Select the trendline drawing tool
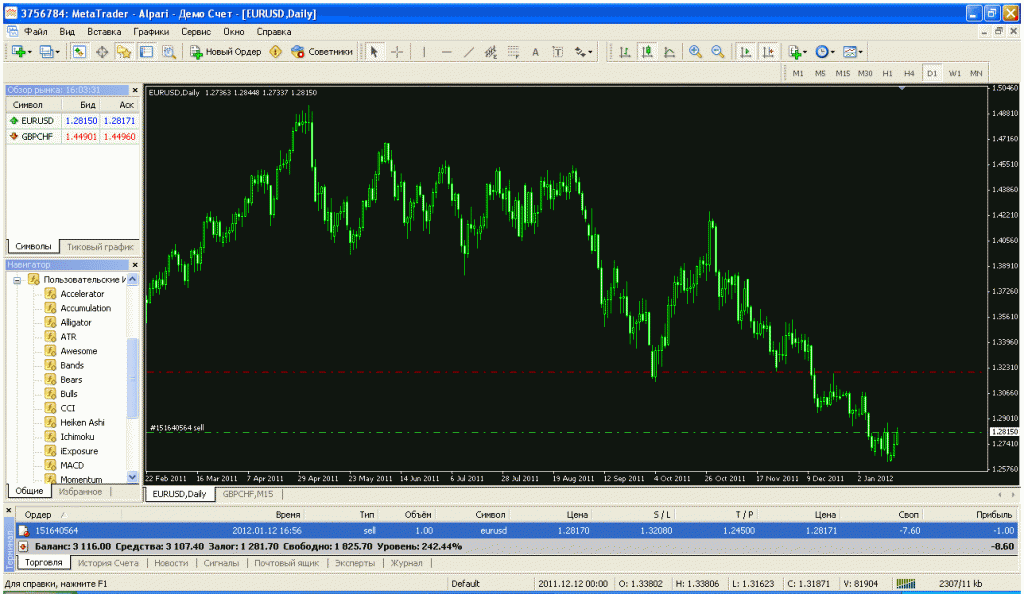Image resolution: width=1024 pixels, height=594 pixels. click(x=468, y=51)
